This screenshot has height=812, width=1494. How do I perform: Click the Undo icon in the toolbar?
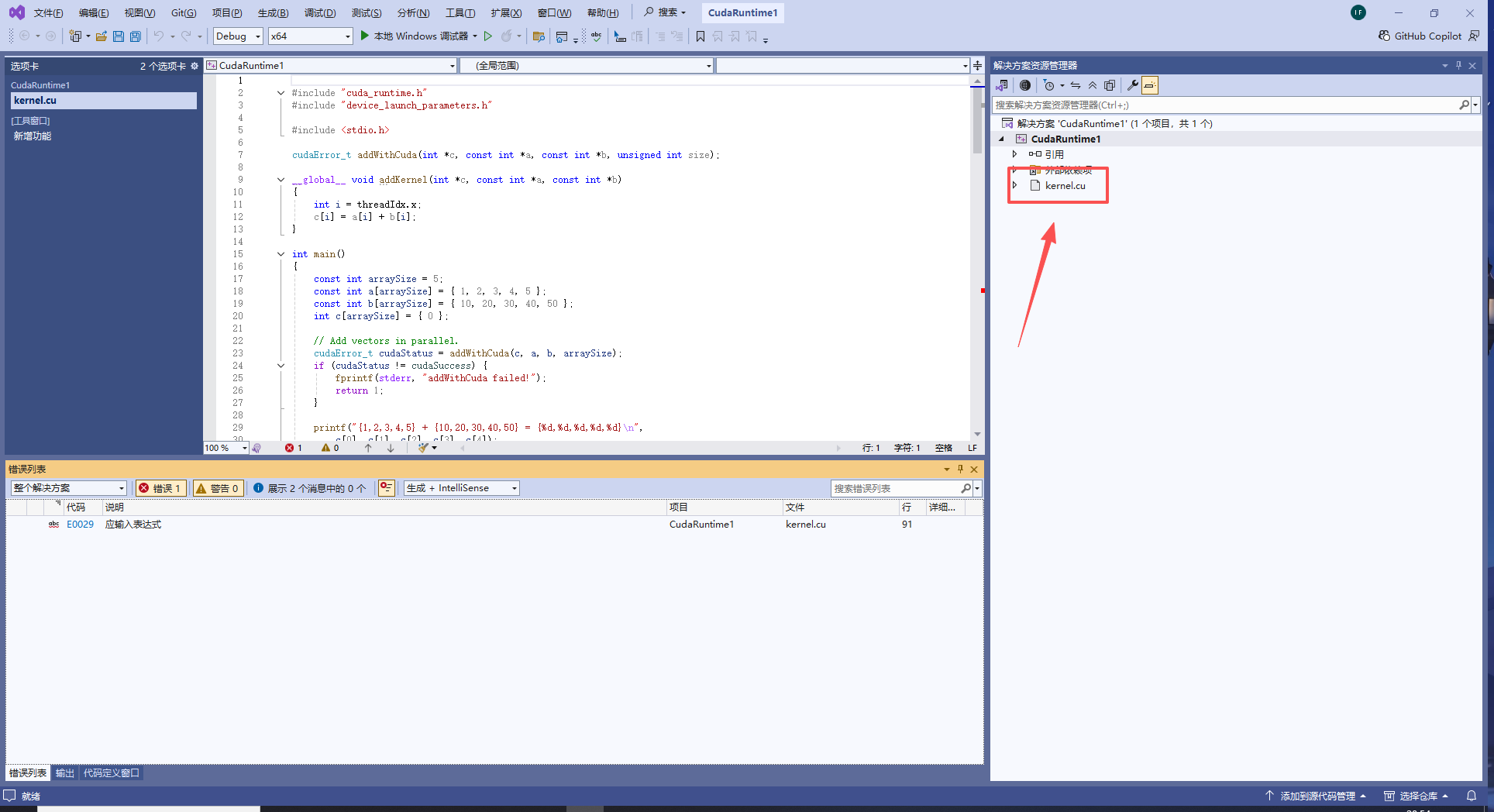pyautogui.click(x=160, y=36)
